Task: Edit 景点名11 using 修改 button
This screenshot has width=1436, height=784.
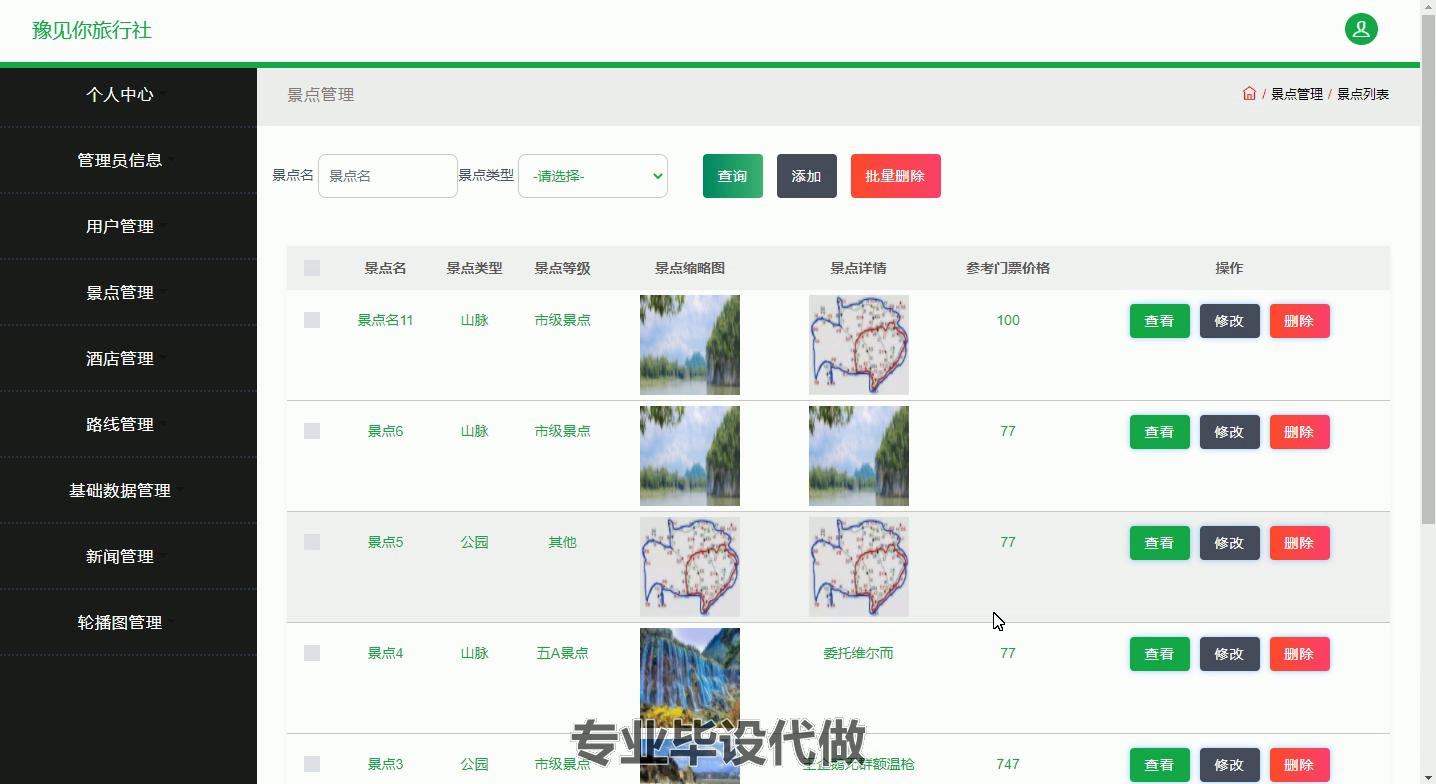Action: tap(1230, 321)
